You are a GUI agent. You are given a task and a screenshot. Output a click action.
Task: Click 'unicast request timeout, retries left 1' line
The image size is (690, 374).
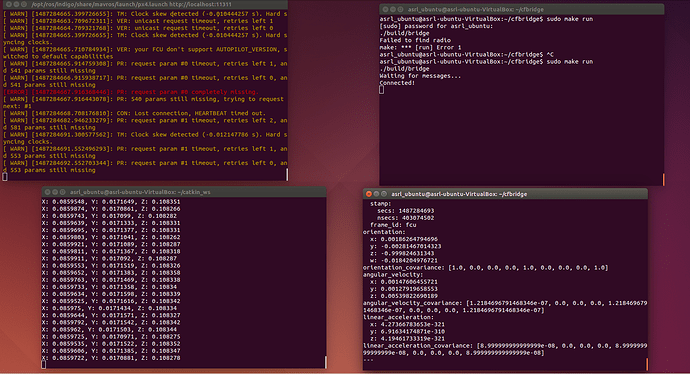(138, 21)
